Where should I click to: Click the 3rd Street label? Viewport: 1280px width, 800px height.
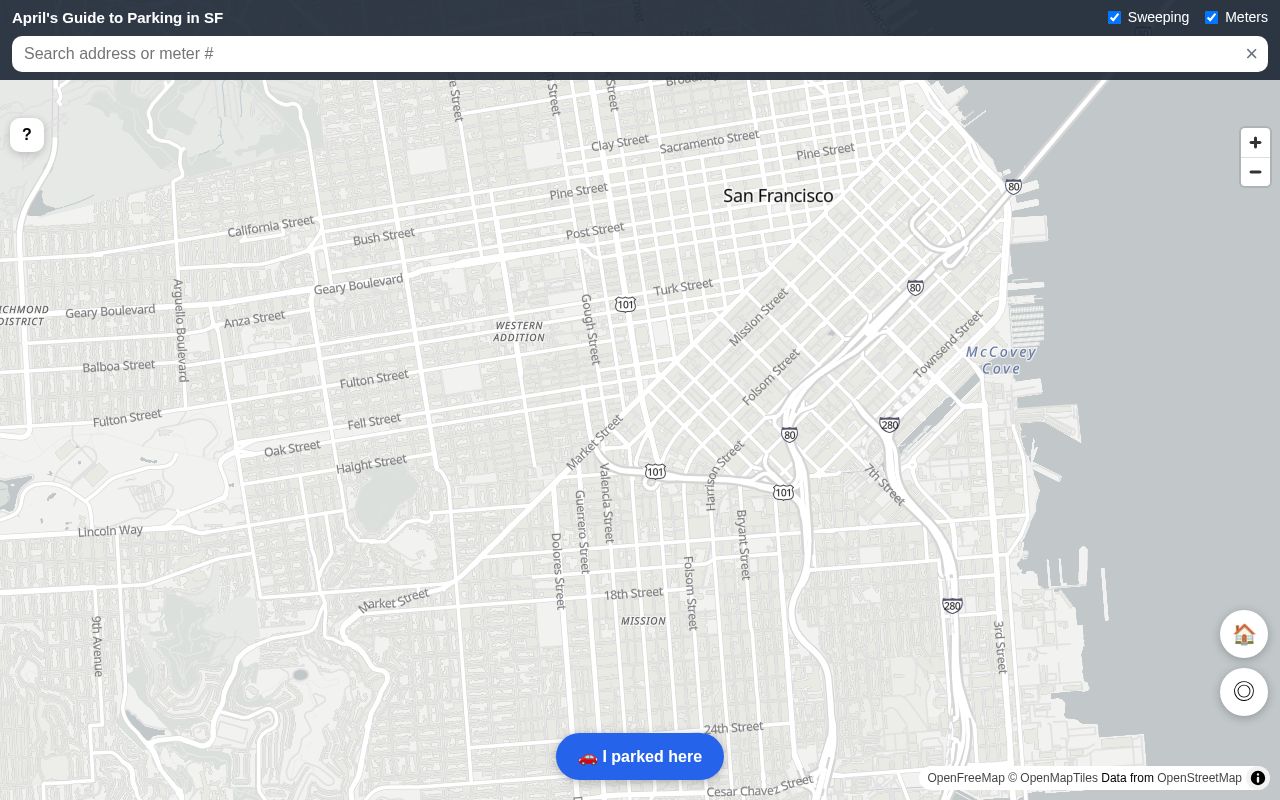[999, 647]
